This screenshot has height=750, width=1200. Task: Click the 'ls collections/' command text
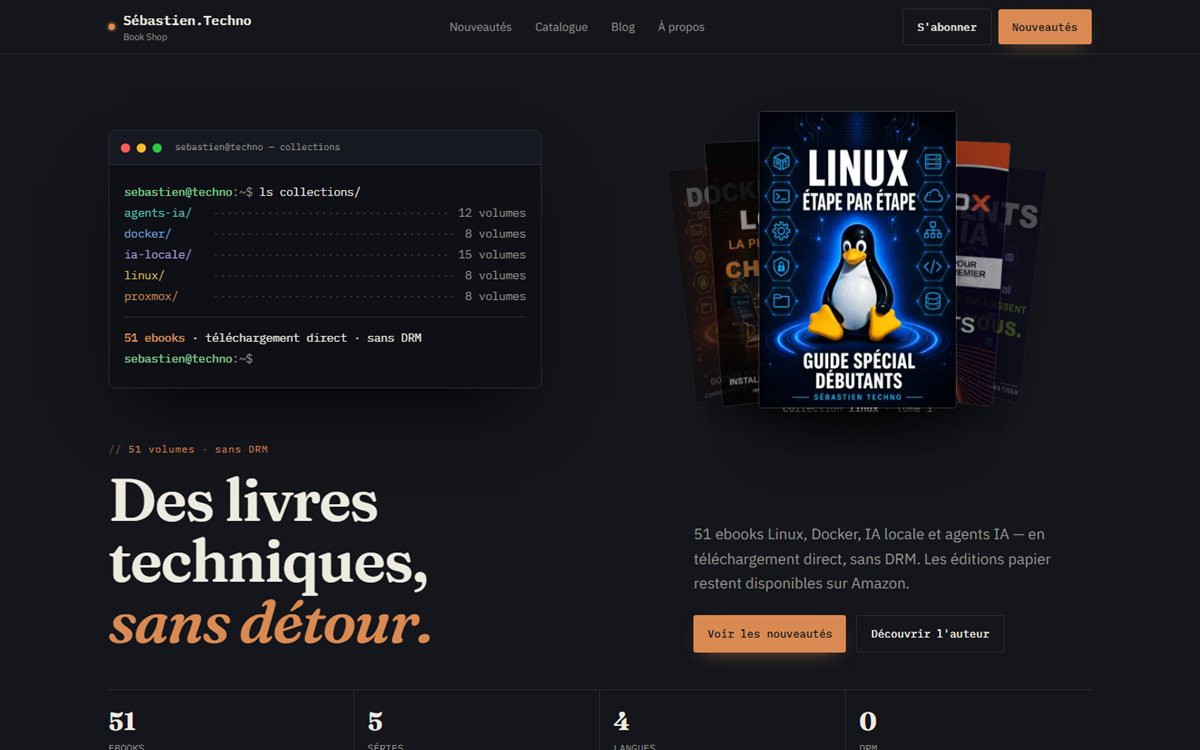click(x=309, y=192)
